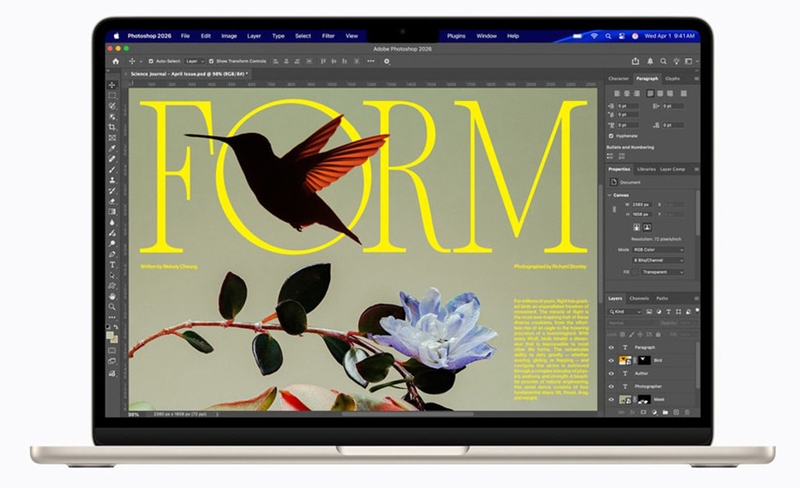This screenshot has height=488, width=800.
Task: Click the canvas Fill color swatch
Action: click(635, 272)
